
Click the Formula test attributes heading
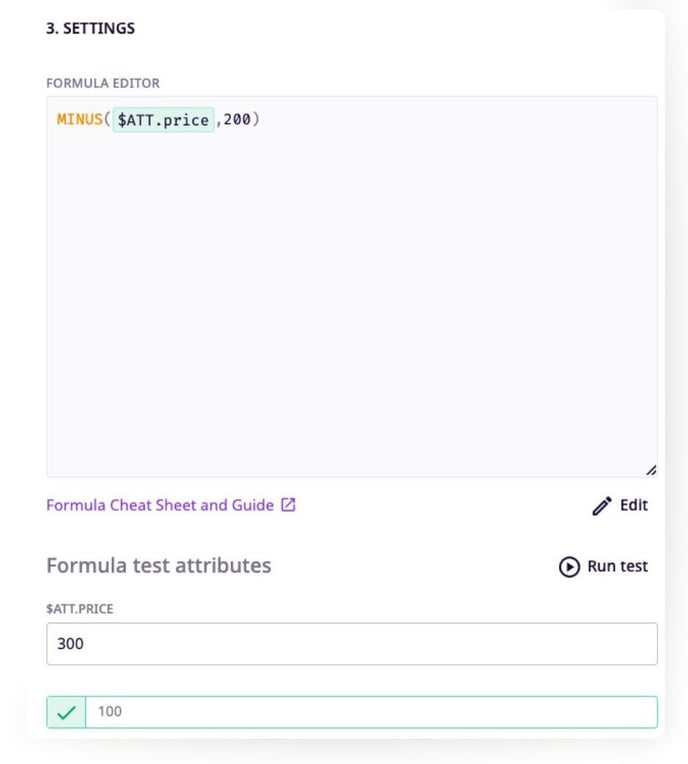158,565
